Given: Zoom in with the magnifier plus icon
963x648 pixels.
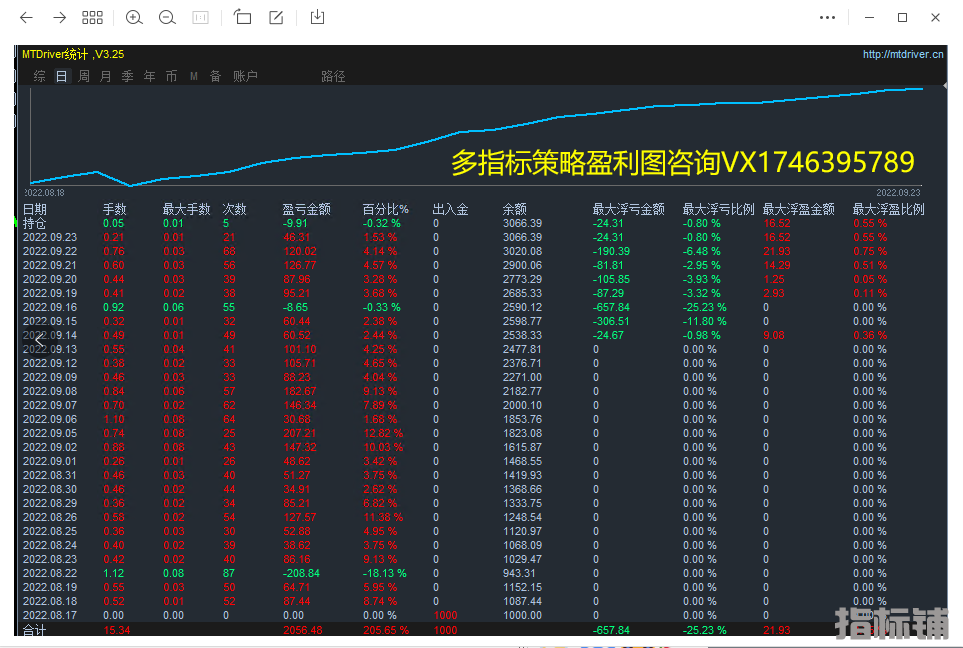Looking at the screenshot, I should coord(134,17).
